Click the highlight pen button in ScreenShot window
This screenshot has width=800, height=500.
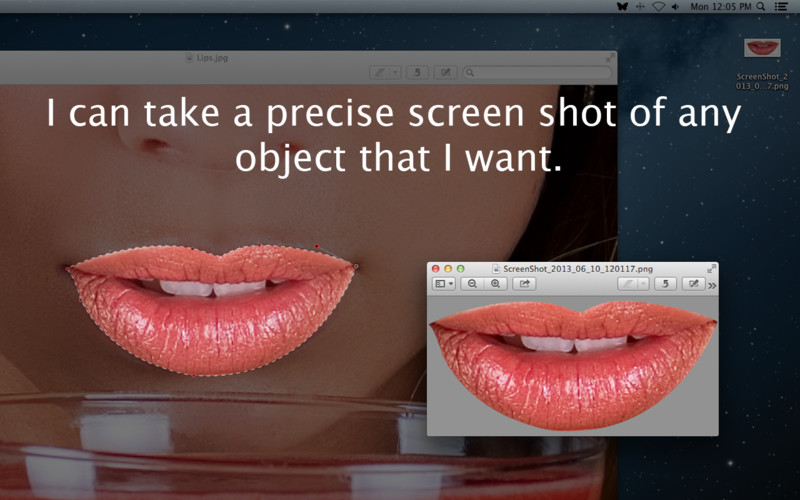[628, 284]
